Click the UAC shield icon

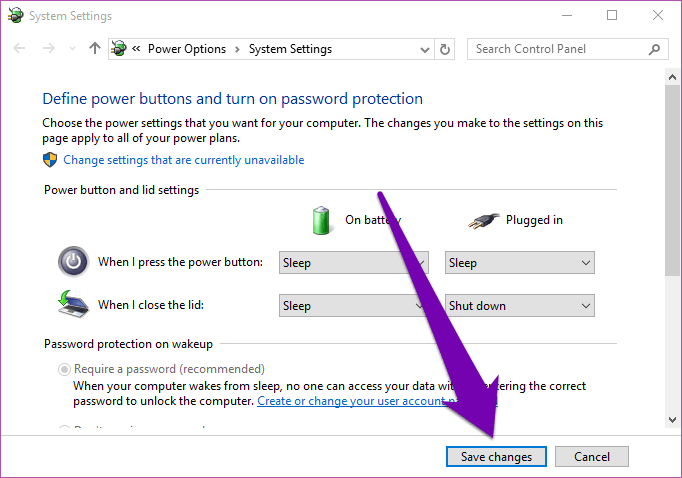click(x=50, y=160)
